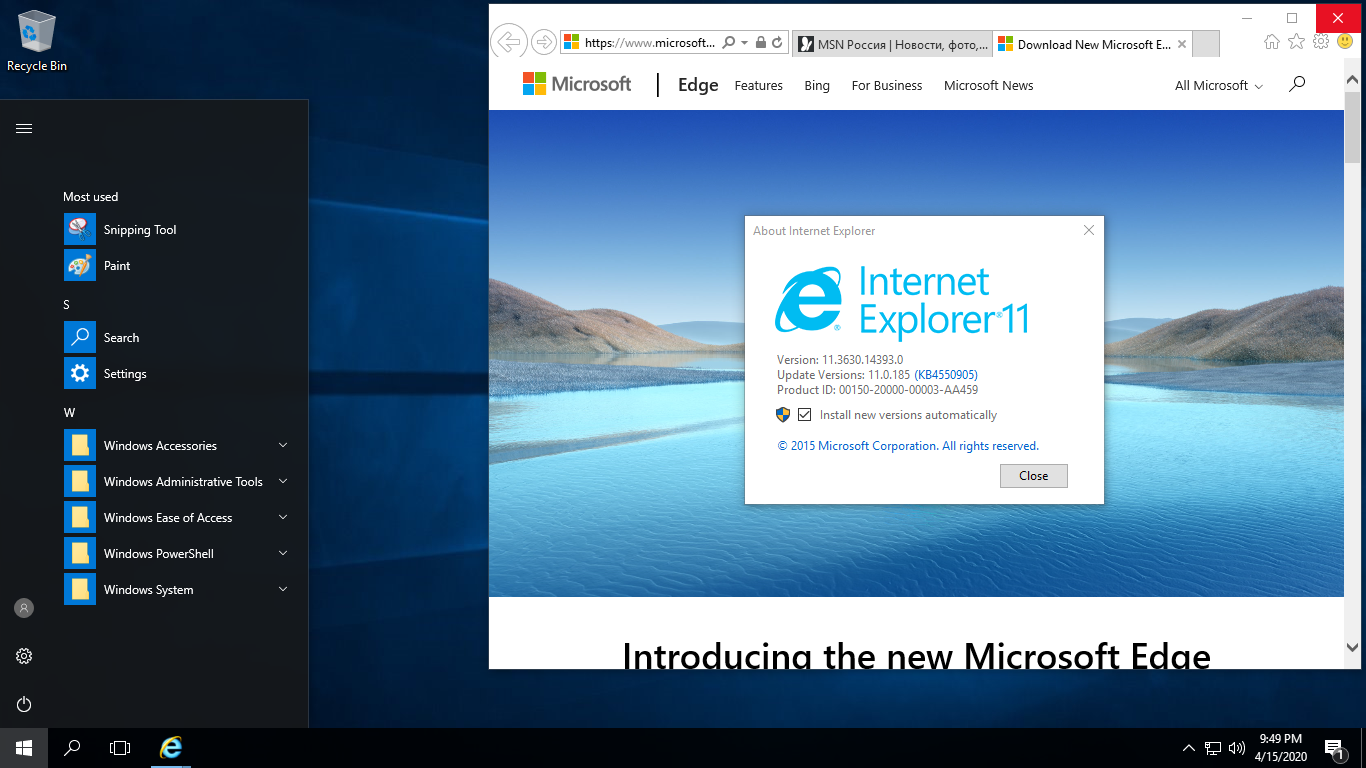Viewport: 1366px width, 768px height.
Task: Click Microsoft News navigation item
Action: click(x=989, y=86)
